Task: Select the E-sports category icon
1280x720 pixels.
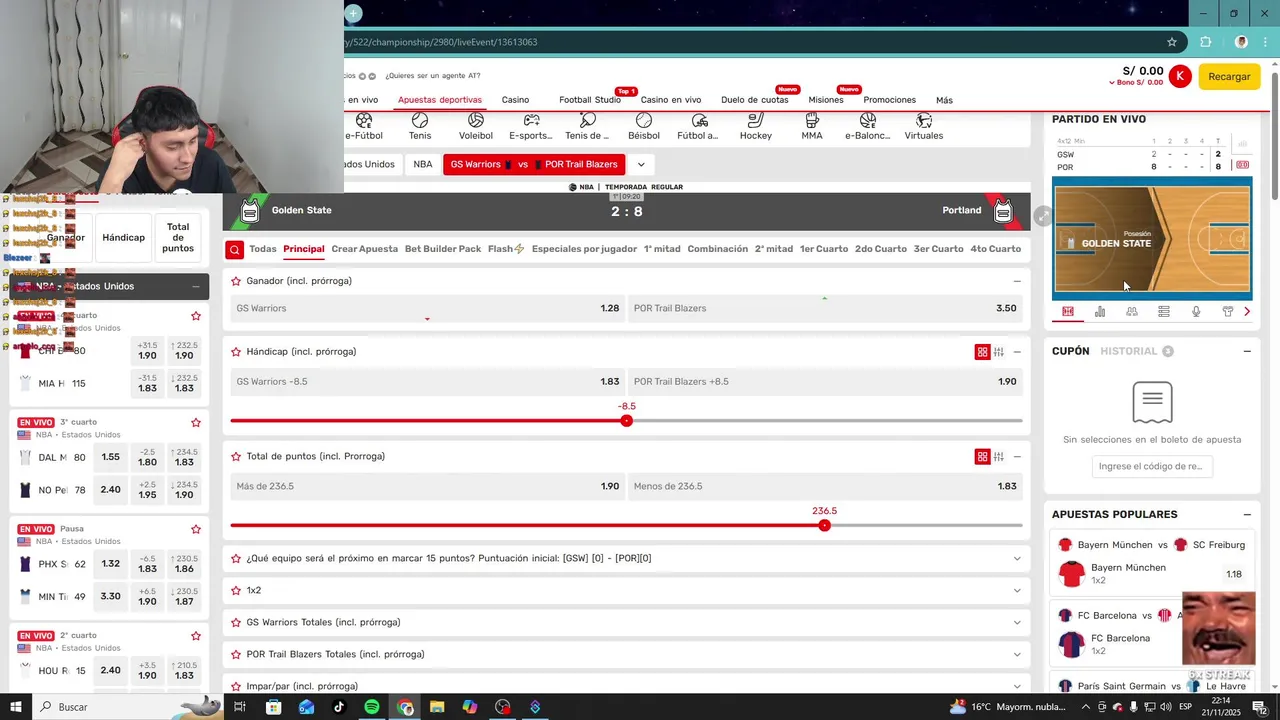Action: point(531,126)
